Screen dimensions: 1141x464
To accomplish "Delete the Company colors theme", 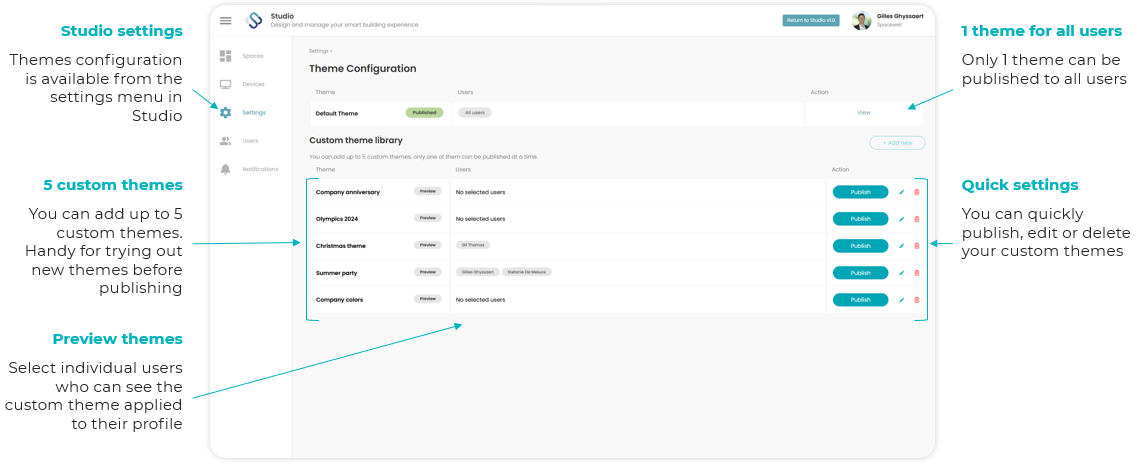I will coord(917,300).
